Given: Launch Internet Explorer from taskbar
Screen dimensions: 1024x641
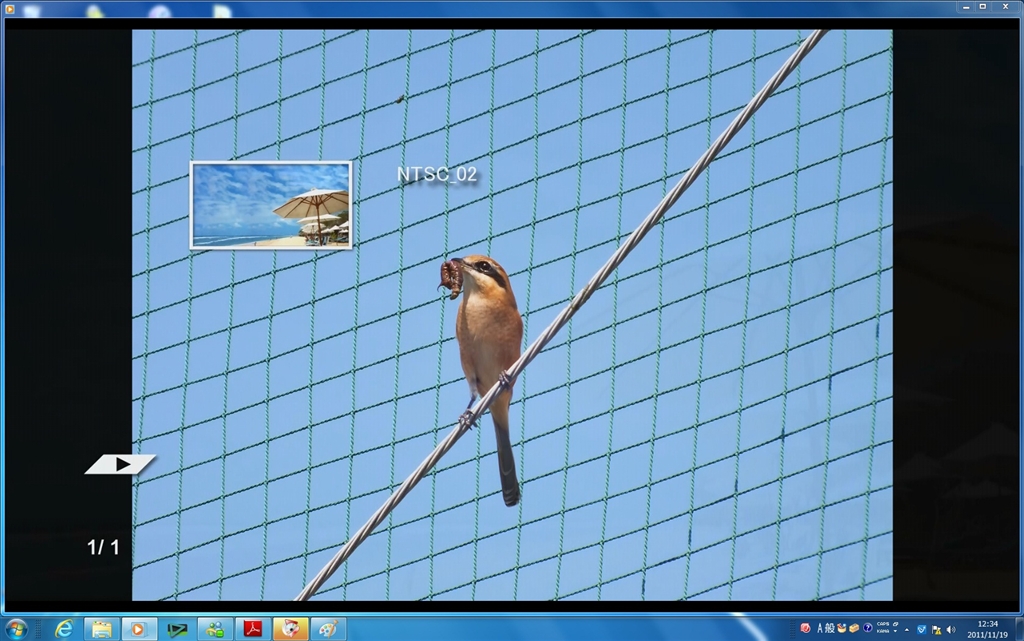Looking at the screenshot, I should pyautogui.click(x=63, y=629).
